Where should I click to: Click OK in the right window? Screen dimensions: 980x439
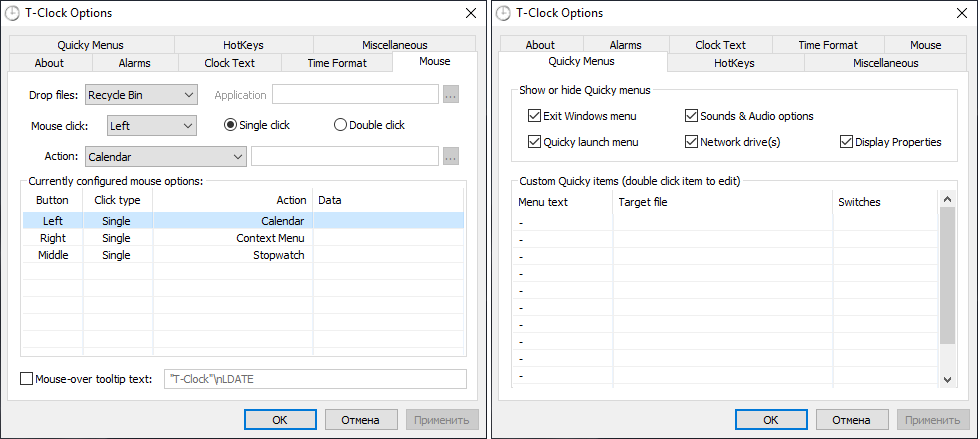(x=771, y=420)
